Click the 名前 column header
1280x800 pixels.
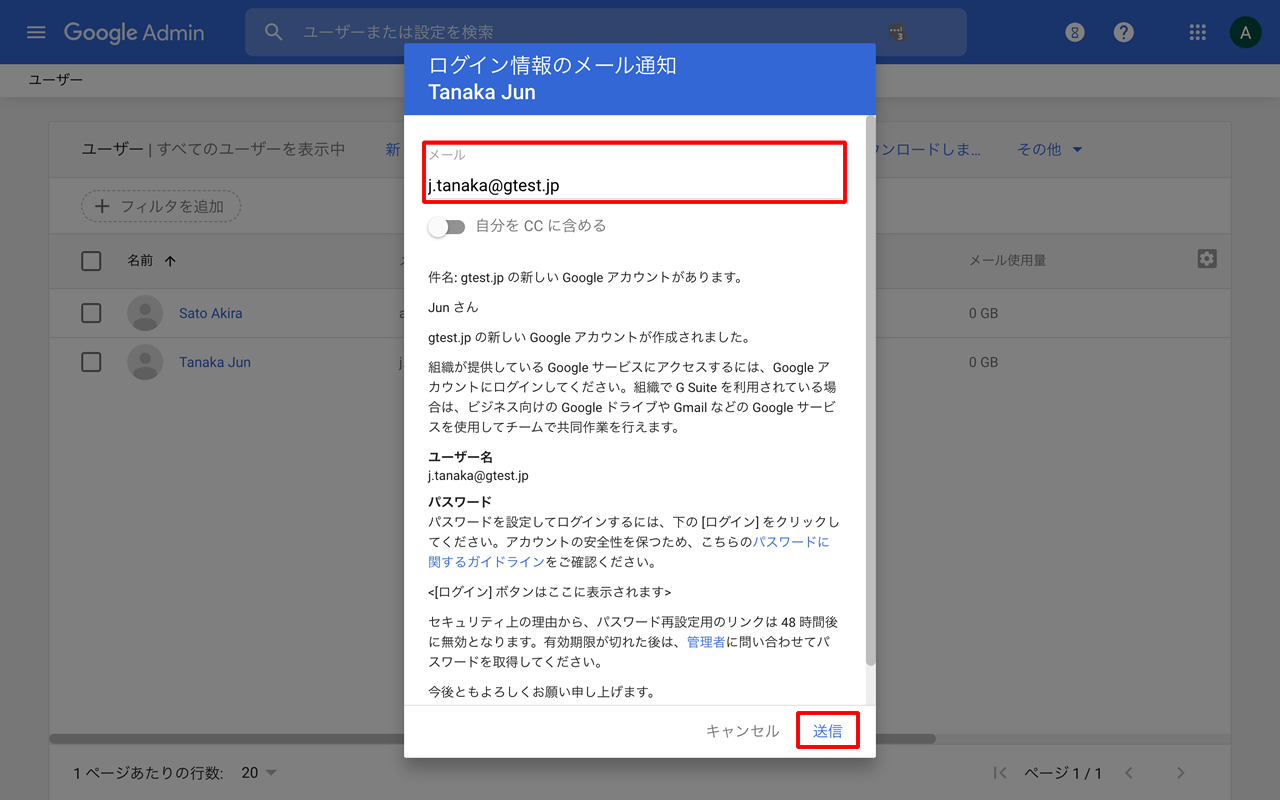[140, 261]
